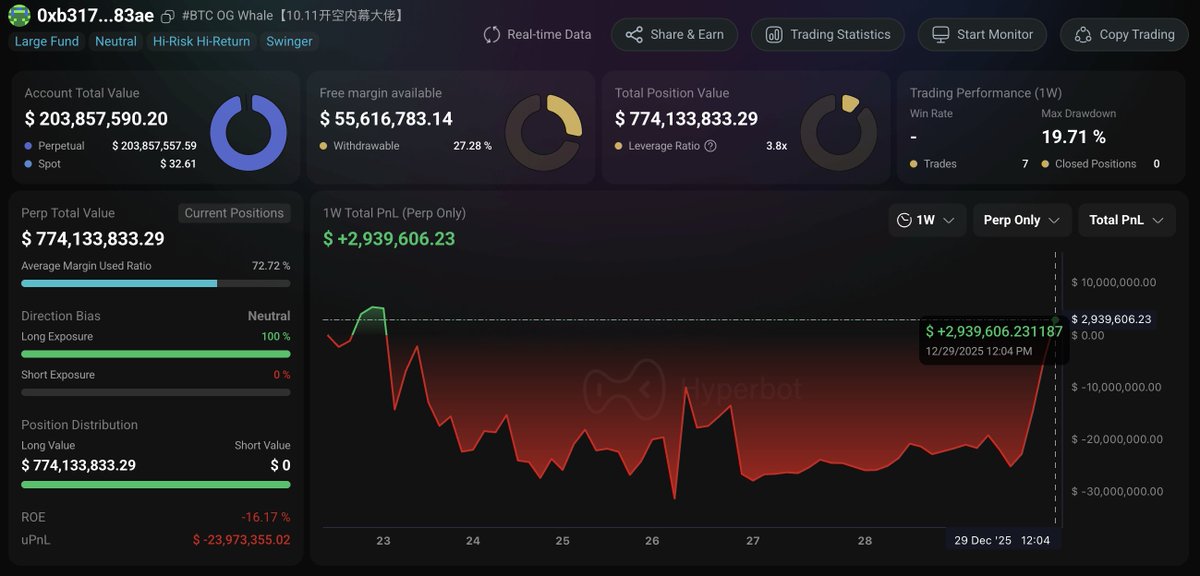Select the Large Fund tag
The height and width of the screenshot is (576, 1200).
(x=47, y=41)
